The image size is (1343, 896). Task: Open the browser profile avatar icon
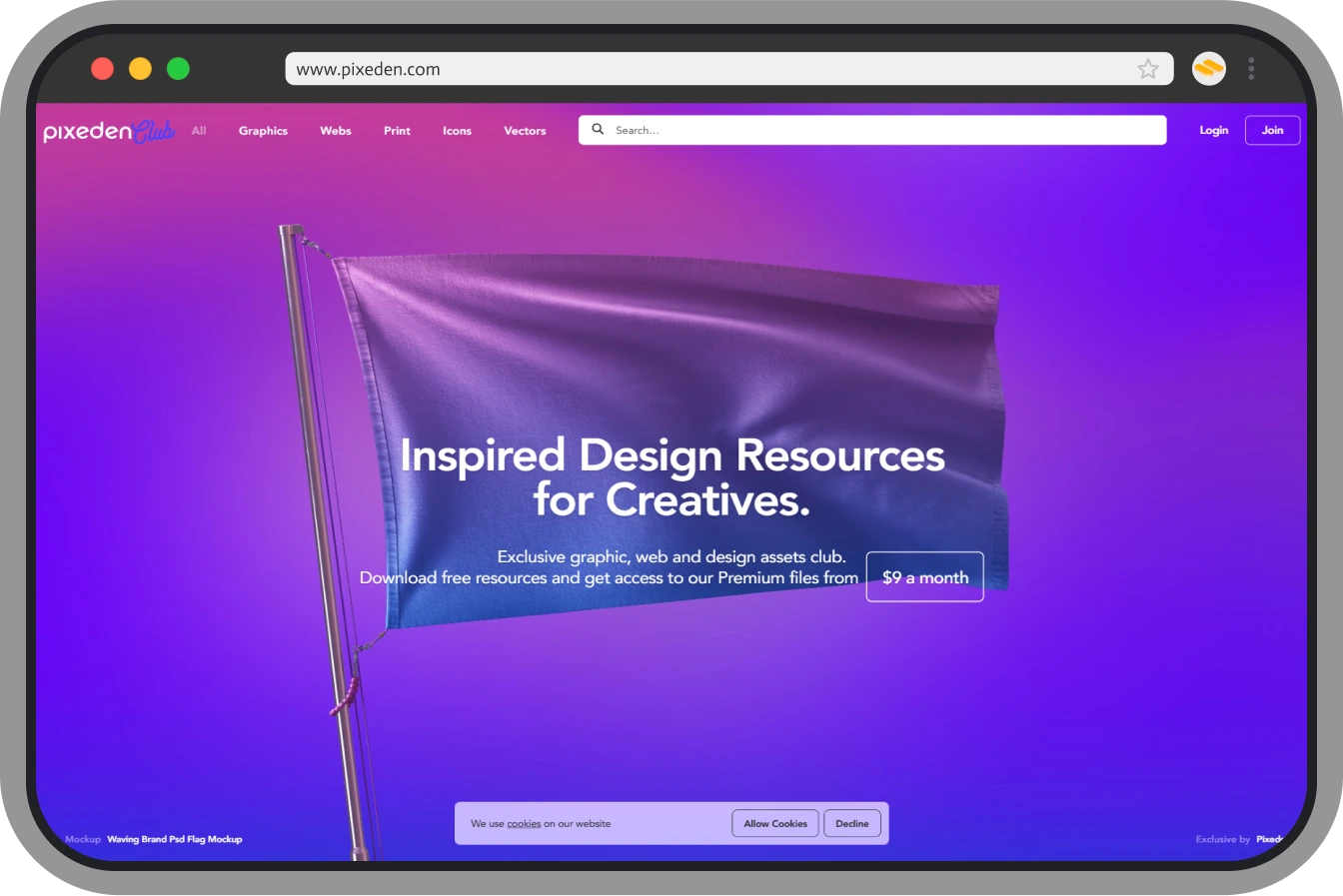pyautogui.click(x=1207, y=68)
